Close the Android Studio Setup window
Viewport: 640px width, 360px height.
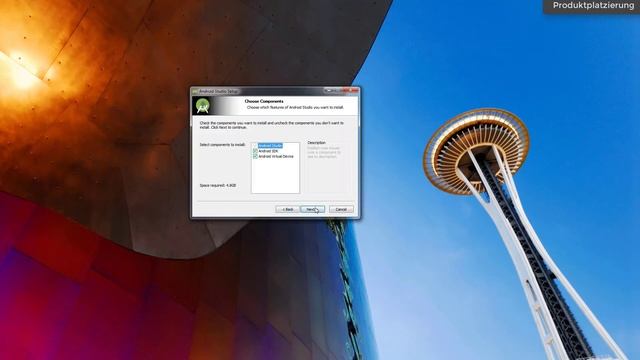(351, 91)
